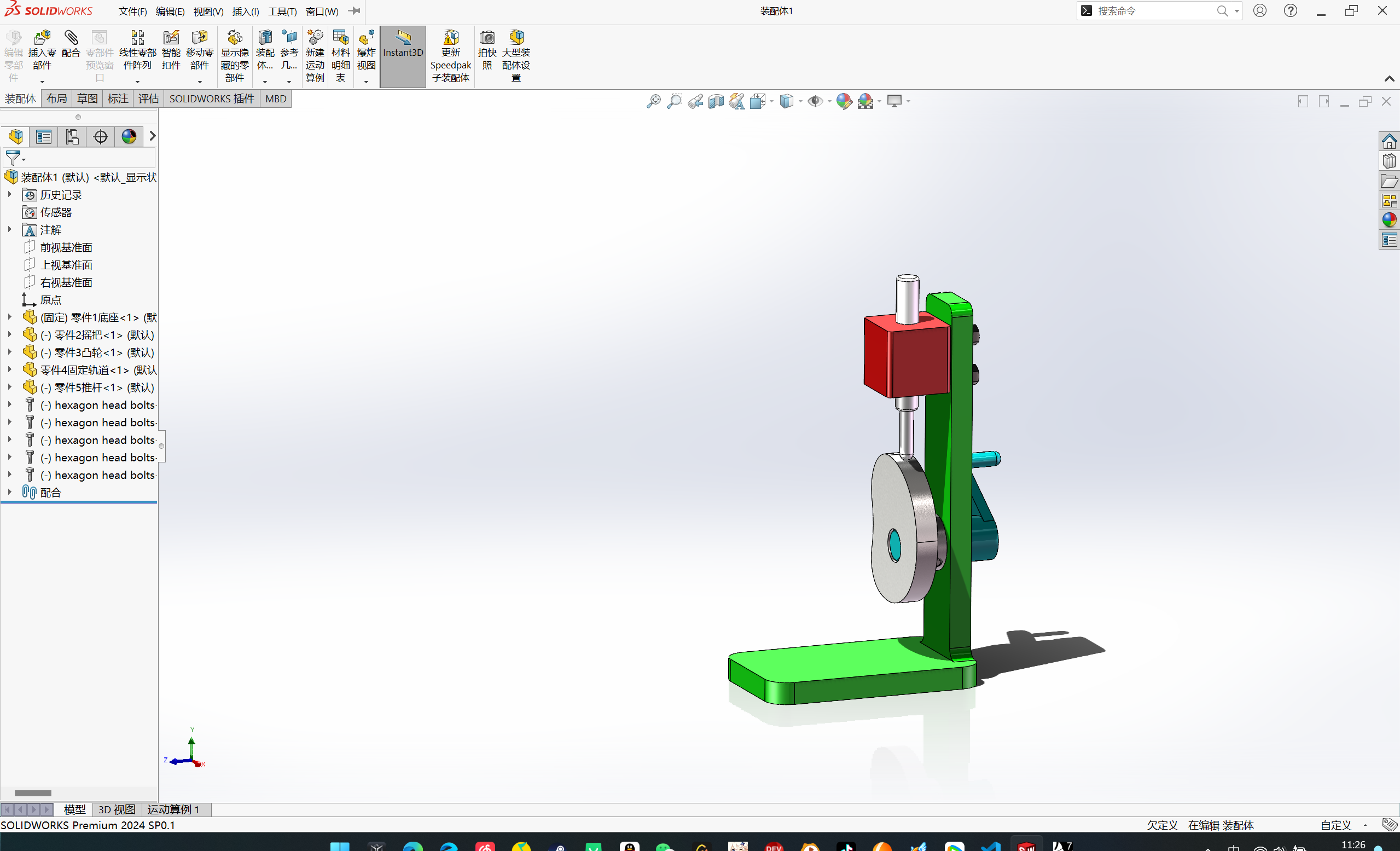Open the Section View icon
Screen dimensions: 1400x851
click(x=716, y=101)
